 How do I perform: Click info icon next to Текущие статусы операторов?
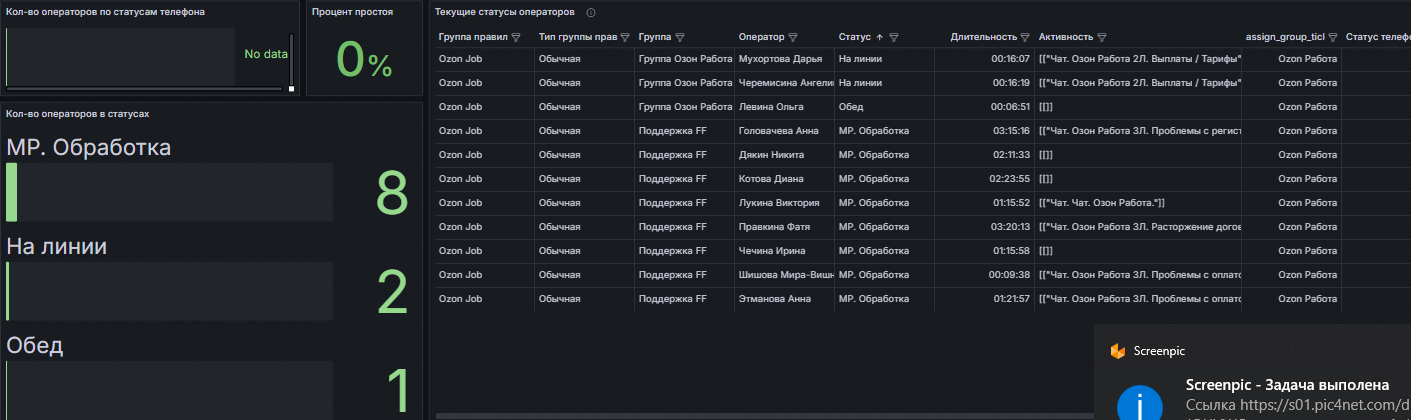point(591,13)
